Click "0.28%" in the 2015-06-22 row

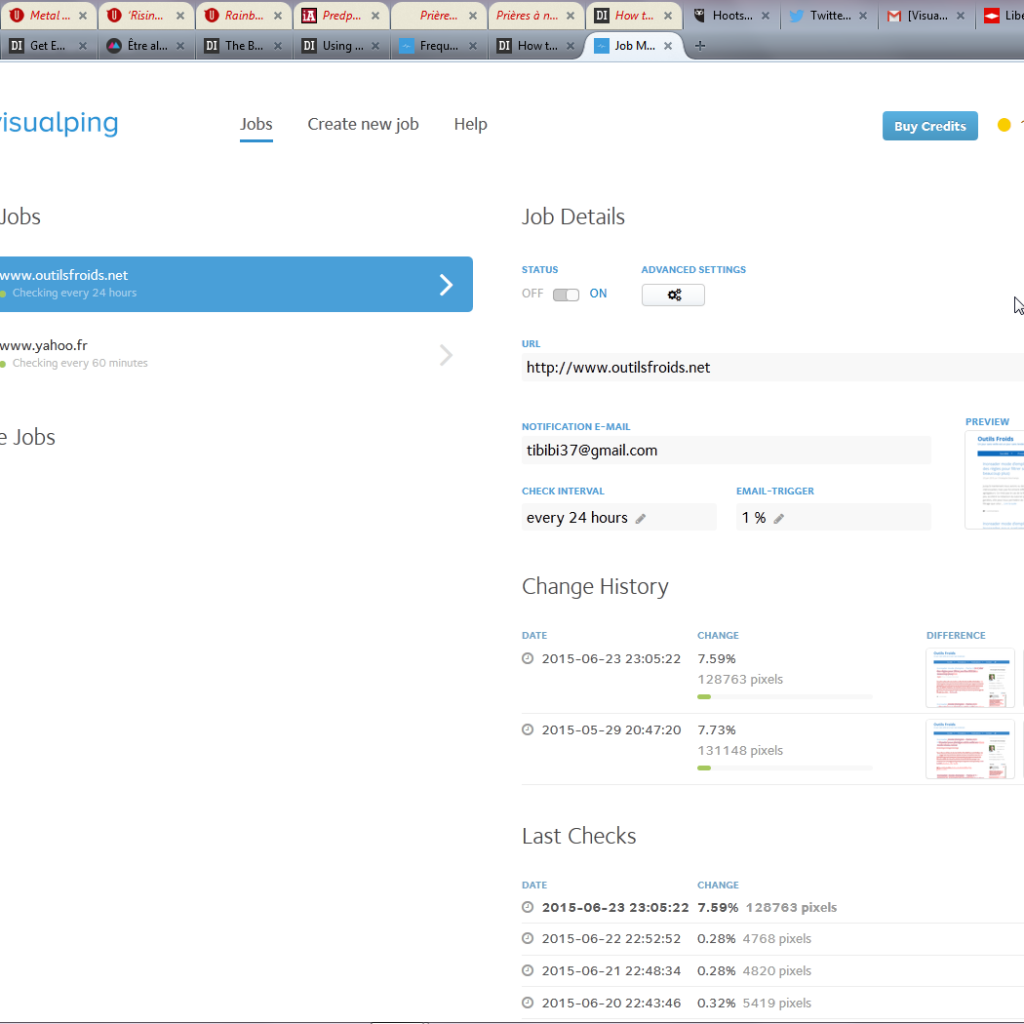pos(716,939)
